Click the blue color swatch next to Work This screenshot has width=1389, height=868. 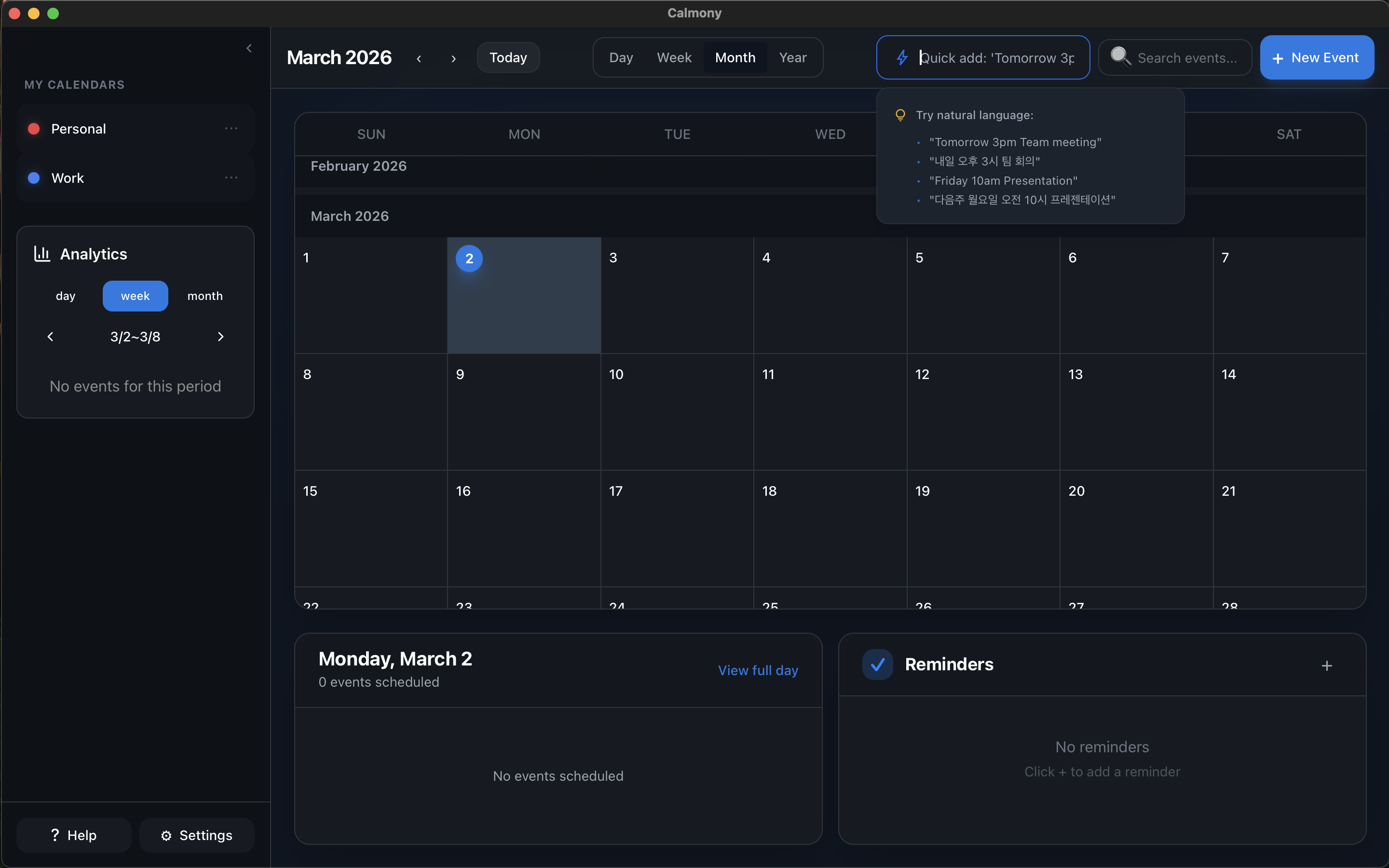[x=33, y=177]
